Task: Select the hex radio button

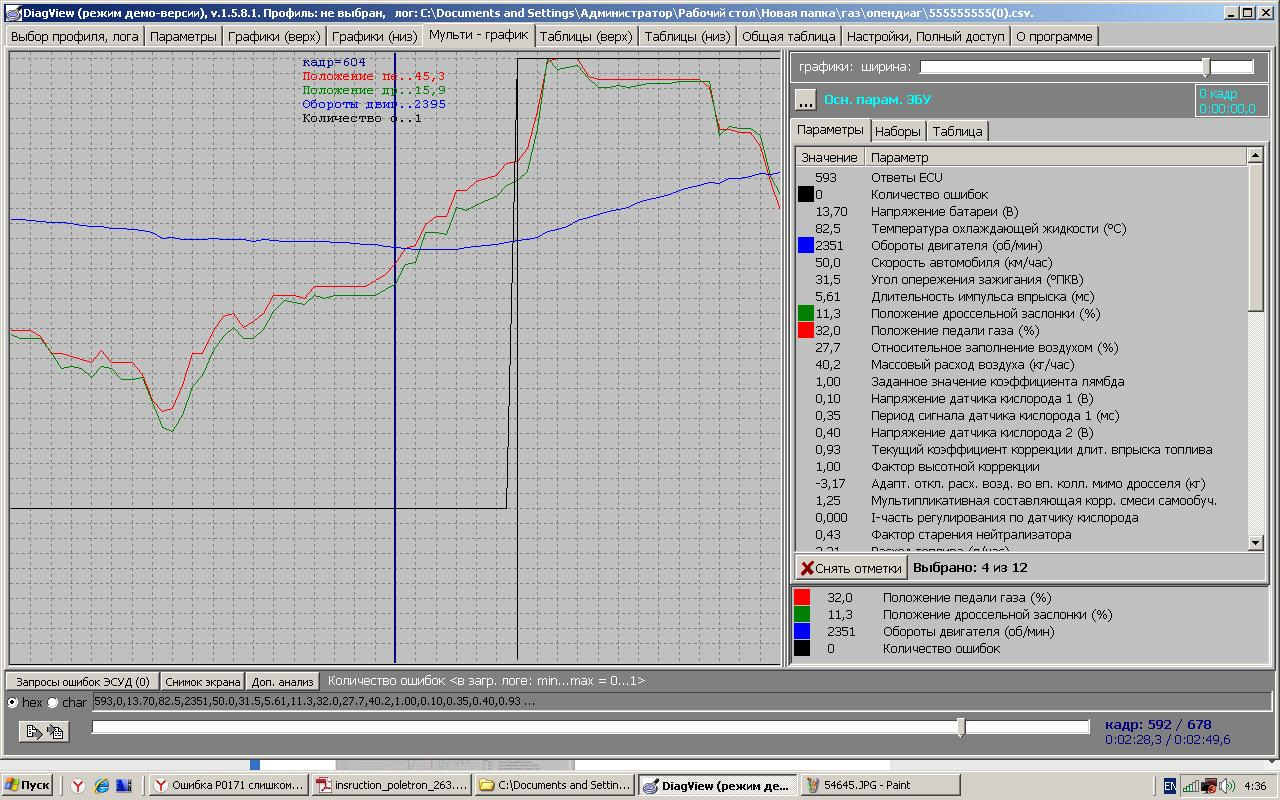Action: click(x=12, y=702)
